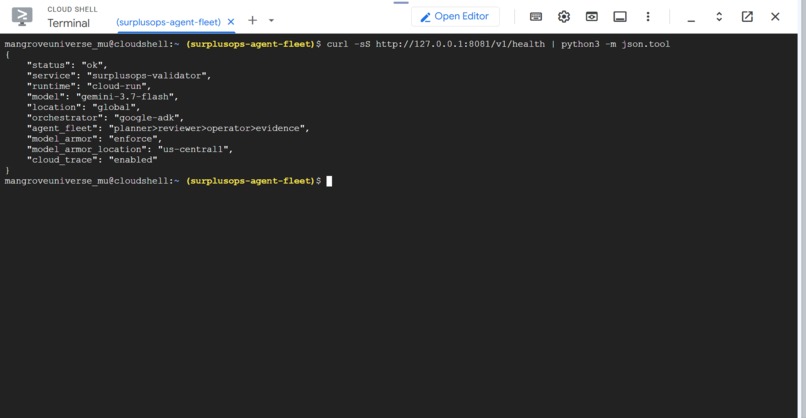Click the Terminal title label
The width and height of the screenshot is (806, 418).
(x=68, y=23)
